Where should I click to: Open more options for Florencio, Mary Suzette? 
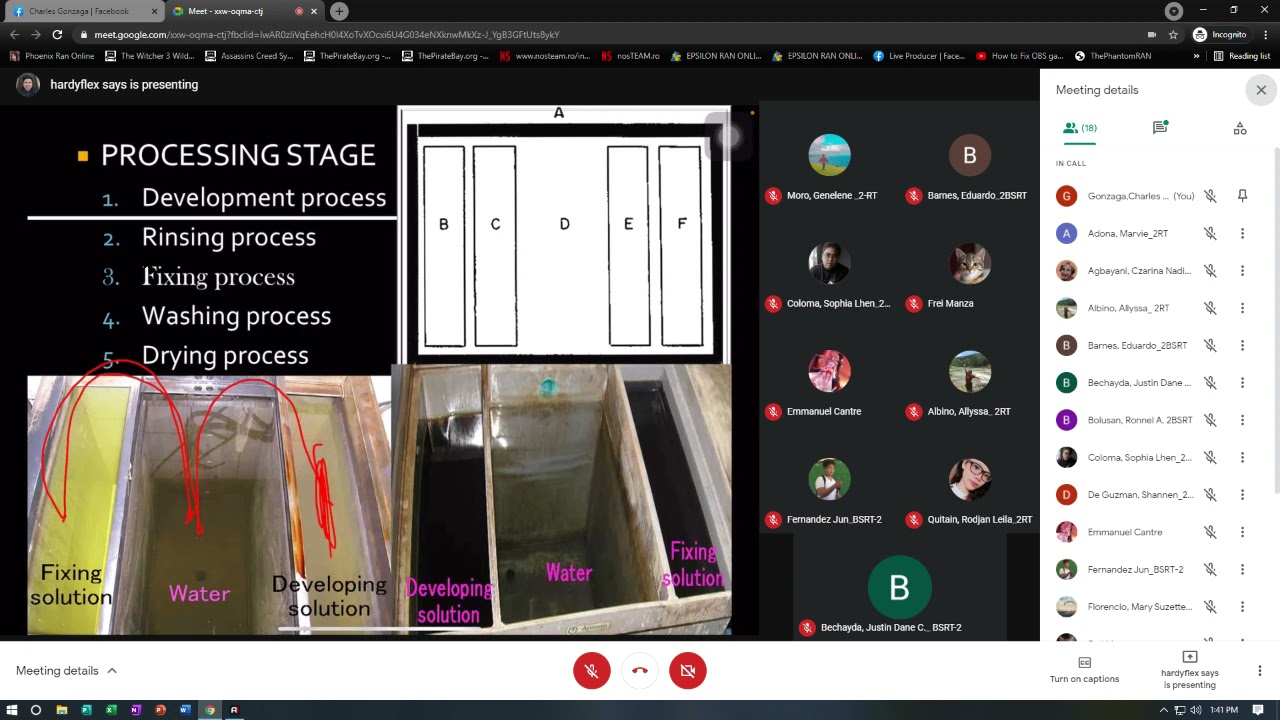[1242, 607]
